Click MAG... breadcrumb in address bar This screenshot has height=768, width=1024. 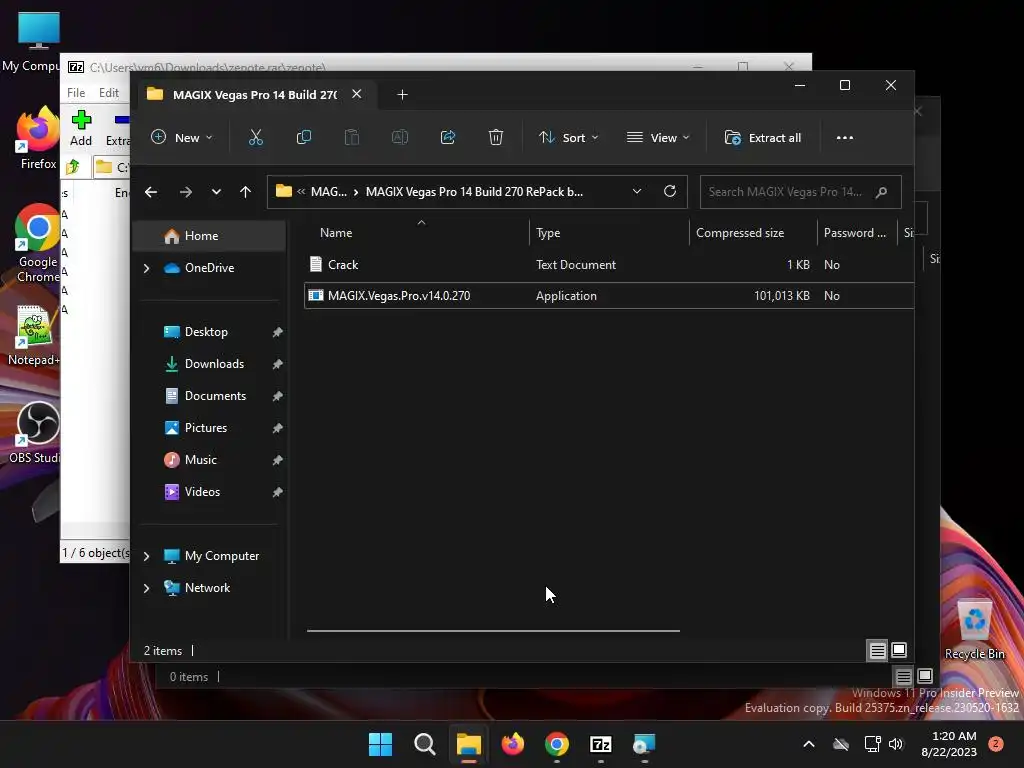pos(328,192)
